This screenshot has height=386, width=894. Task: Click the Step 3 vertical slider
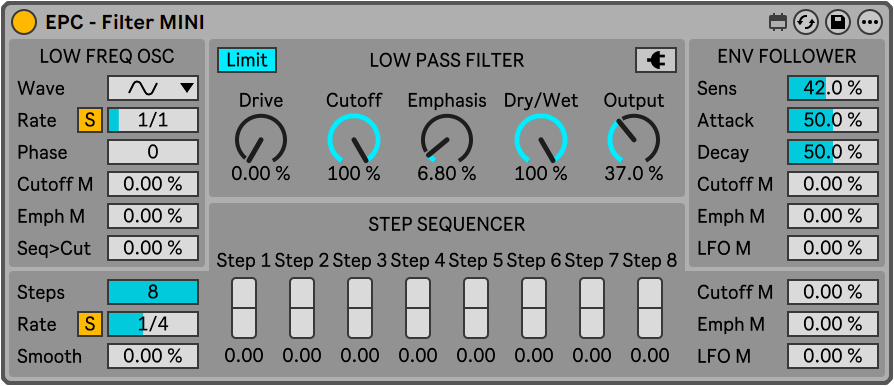click(360, 308)
